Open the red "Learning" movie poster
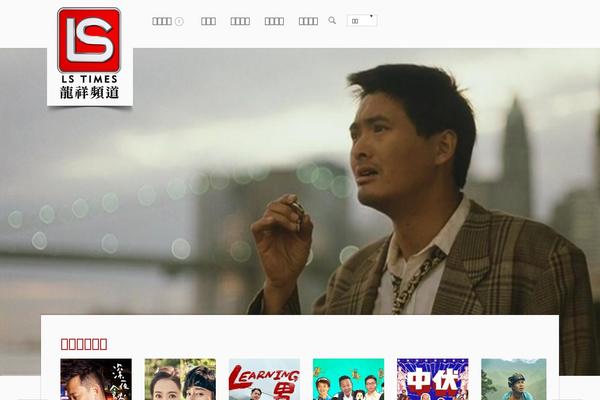Image resolution: width=600 pixels, height=400 pixels. coord(264,379)
